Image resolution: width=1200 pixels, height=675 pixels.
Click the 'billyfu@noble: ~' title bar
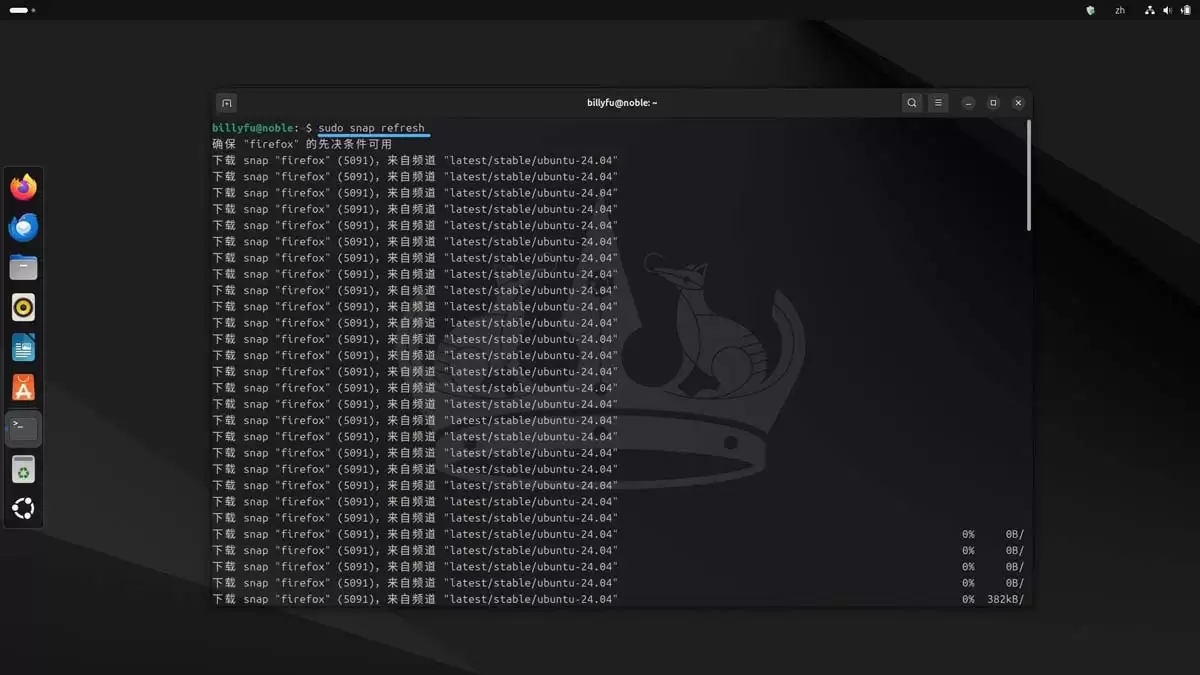pyautogui.click(x=622, y=102)
